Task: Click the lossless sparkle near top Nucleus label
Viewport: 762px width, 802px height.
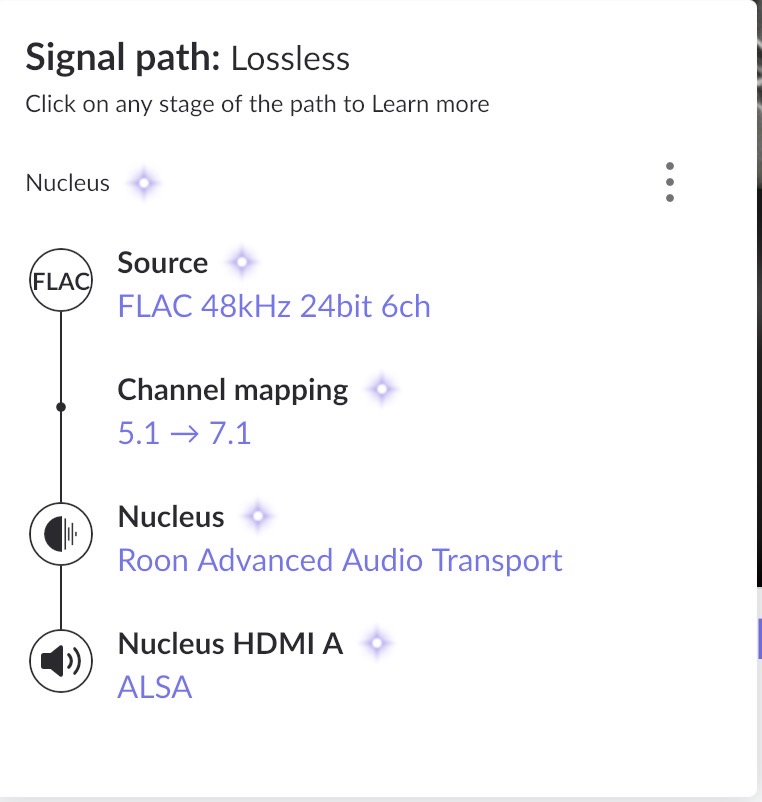Action: (x=144, y=184)
